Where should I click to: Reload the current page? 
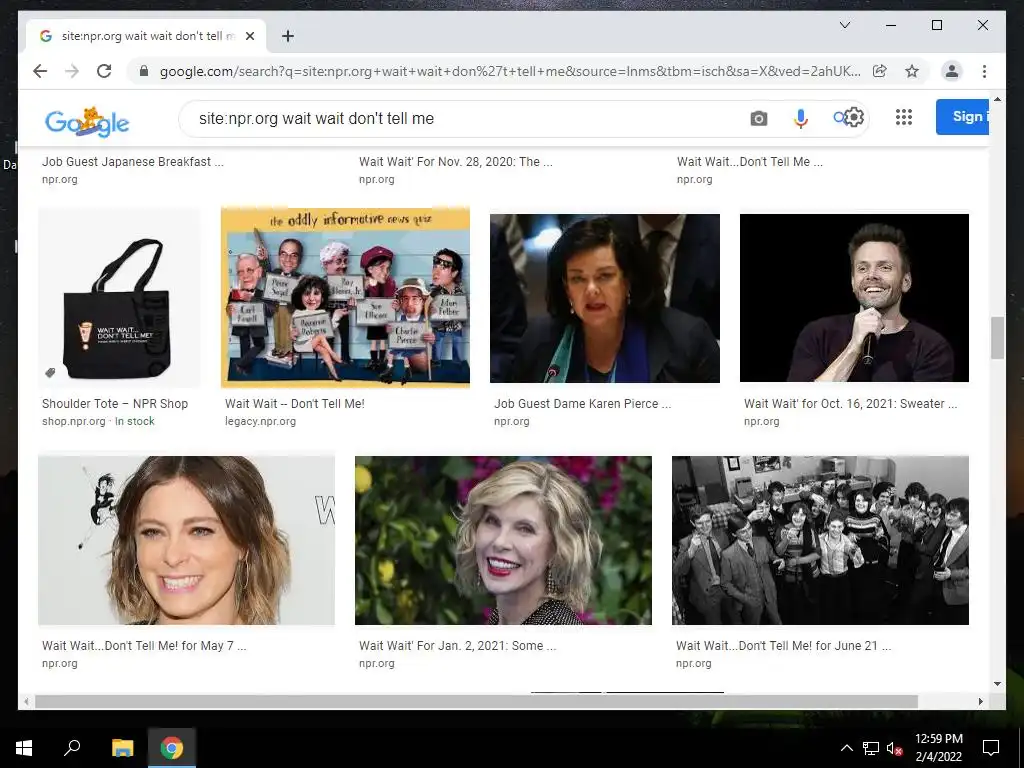coord(104,71)
